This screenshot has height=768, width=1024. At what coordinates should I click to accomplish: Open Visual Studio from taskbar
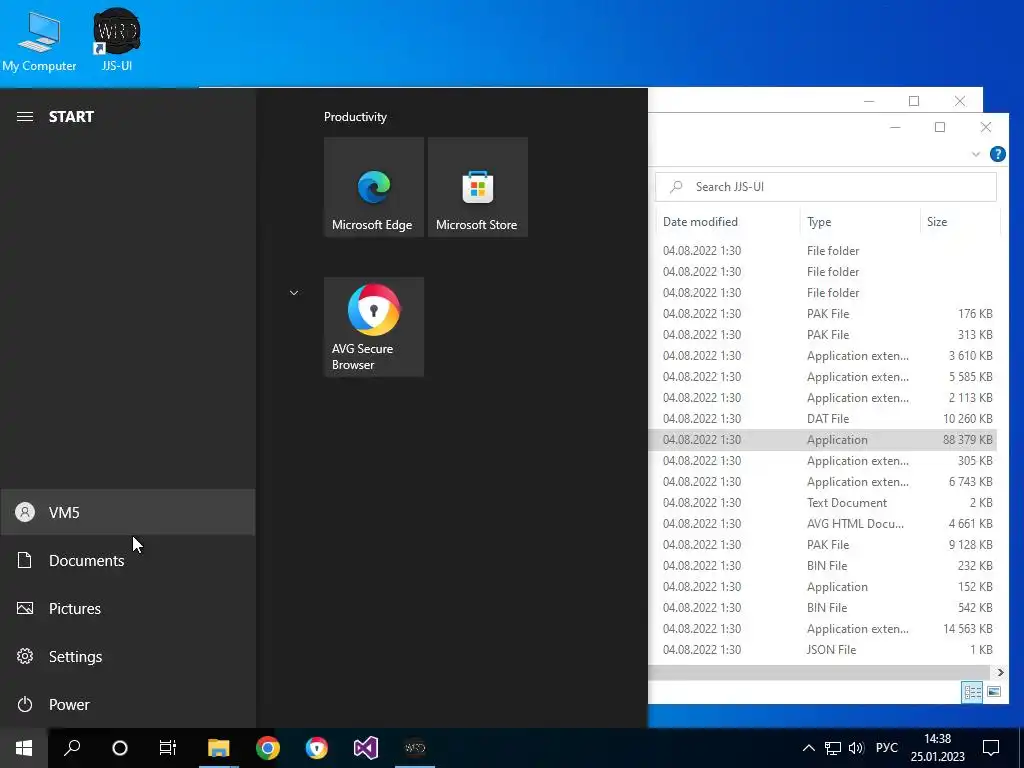[x=366, y=748]
